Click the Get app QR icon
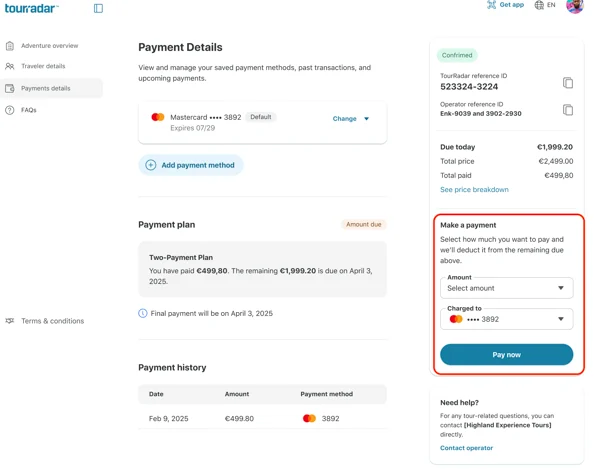 [491, 5]
